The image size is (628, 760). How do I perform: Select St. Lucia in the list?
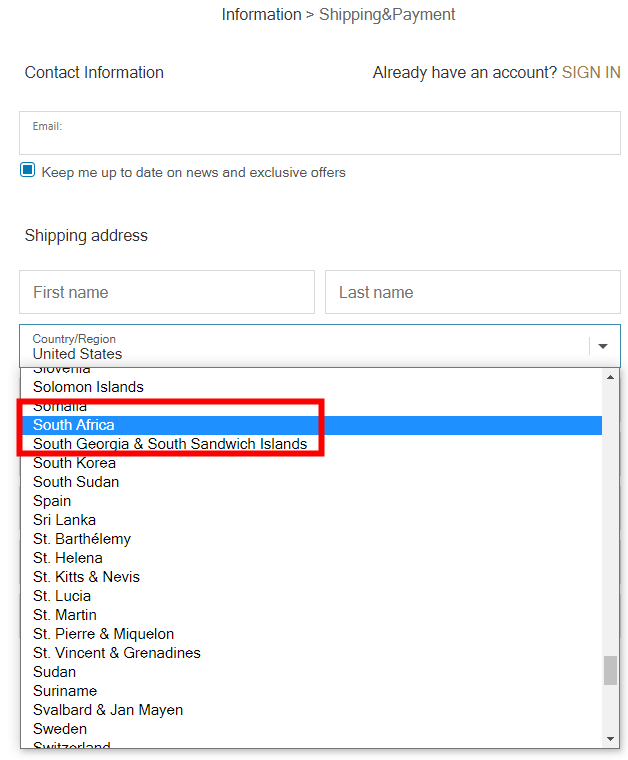pos(62,596)
